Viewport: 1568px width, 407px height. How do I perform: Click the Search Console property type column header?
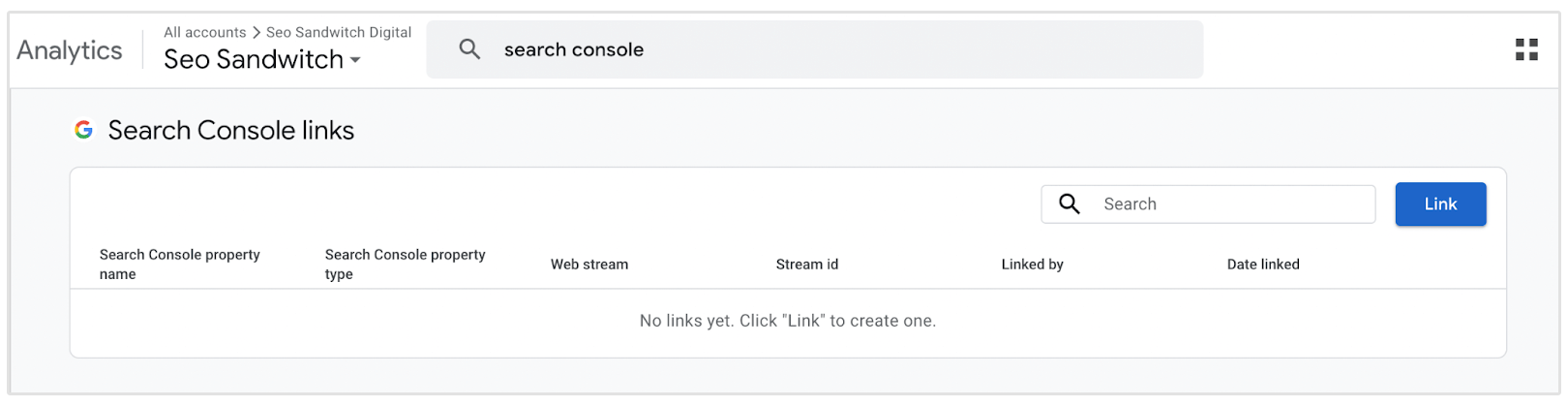pos(405,264)
